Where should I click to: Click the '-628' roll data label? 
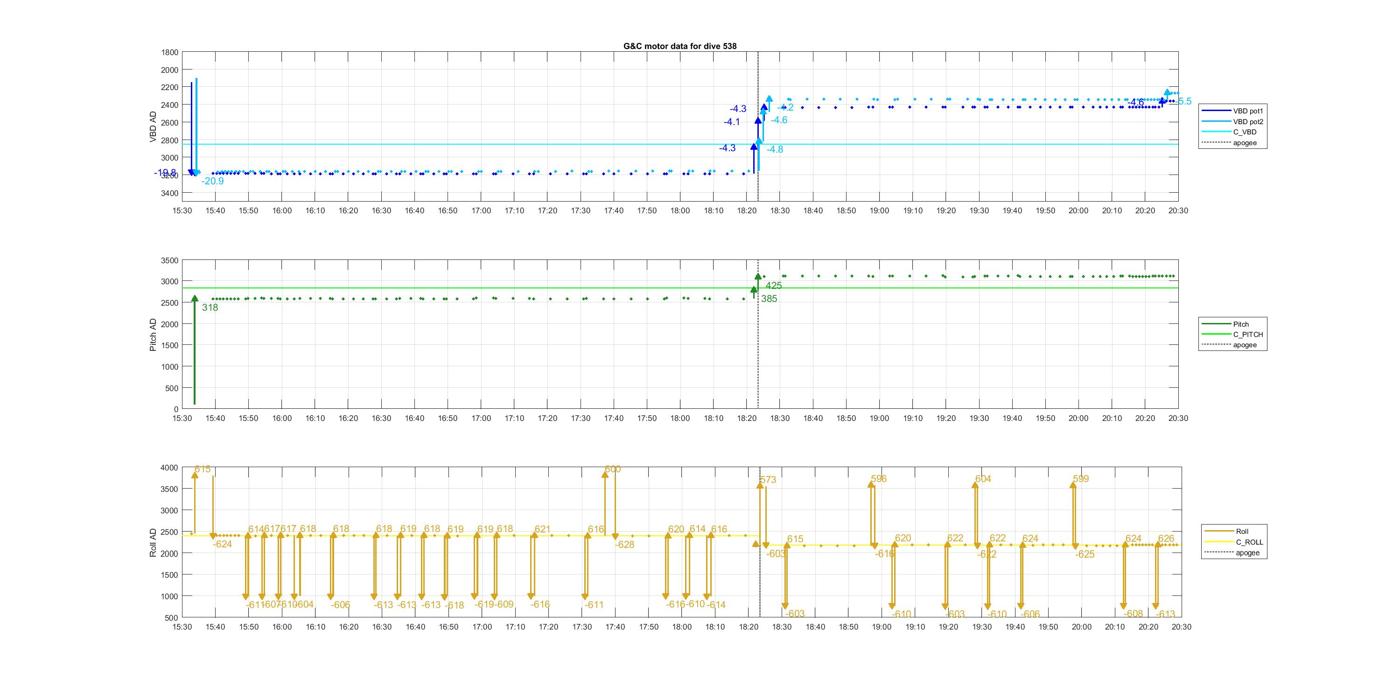625,545
